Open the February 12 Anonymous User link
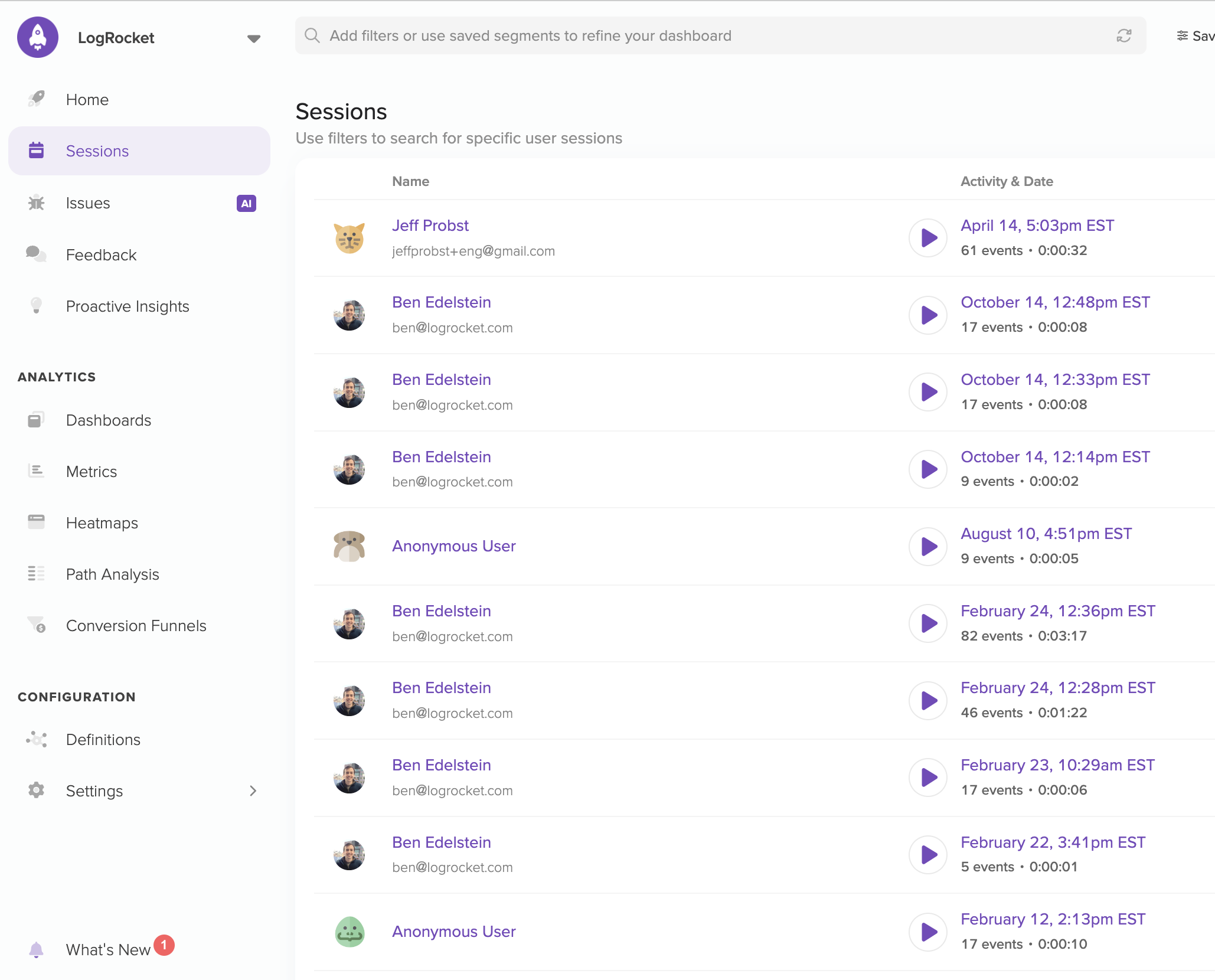The width and height of the screenshot is (1215, 980). pos(454,932)
